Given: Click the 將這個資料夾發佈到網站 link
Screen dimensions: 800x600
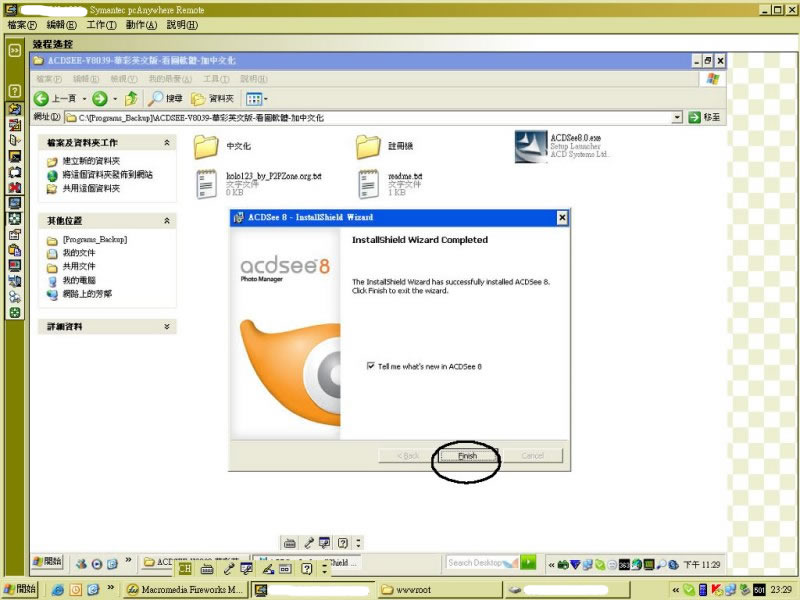Looking at the screenshot, I should 107,175.
